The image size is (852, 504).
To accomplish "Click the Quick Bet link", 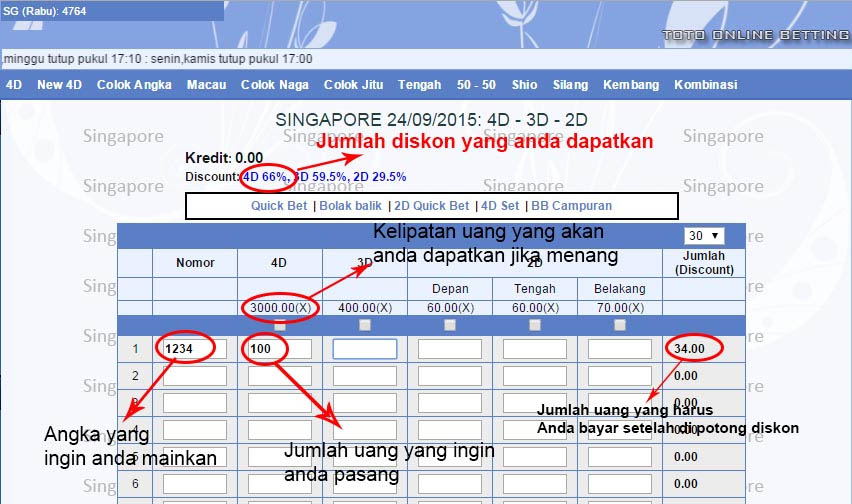I will [279, 206].
